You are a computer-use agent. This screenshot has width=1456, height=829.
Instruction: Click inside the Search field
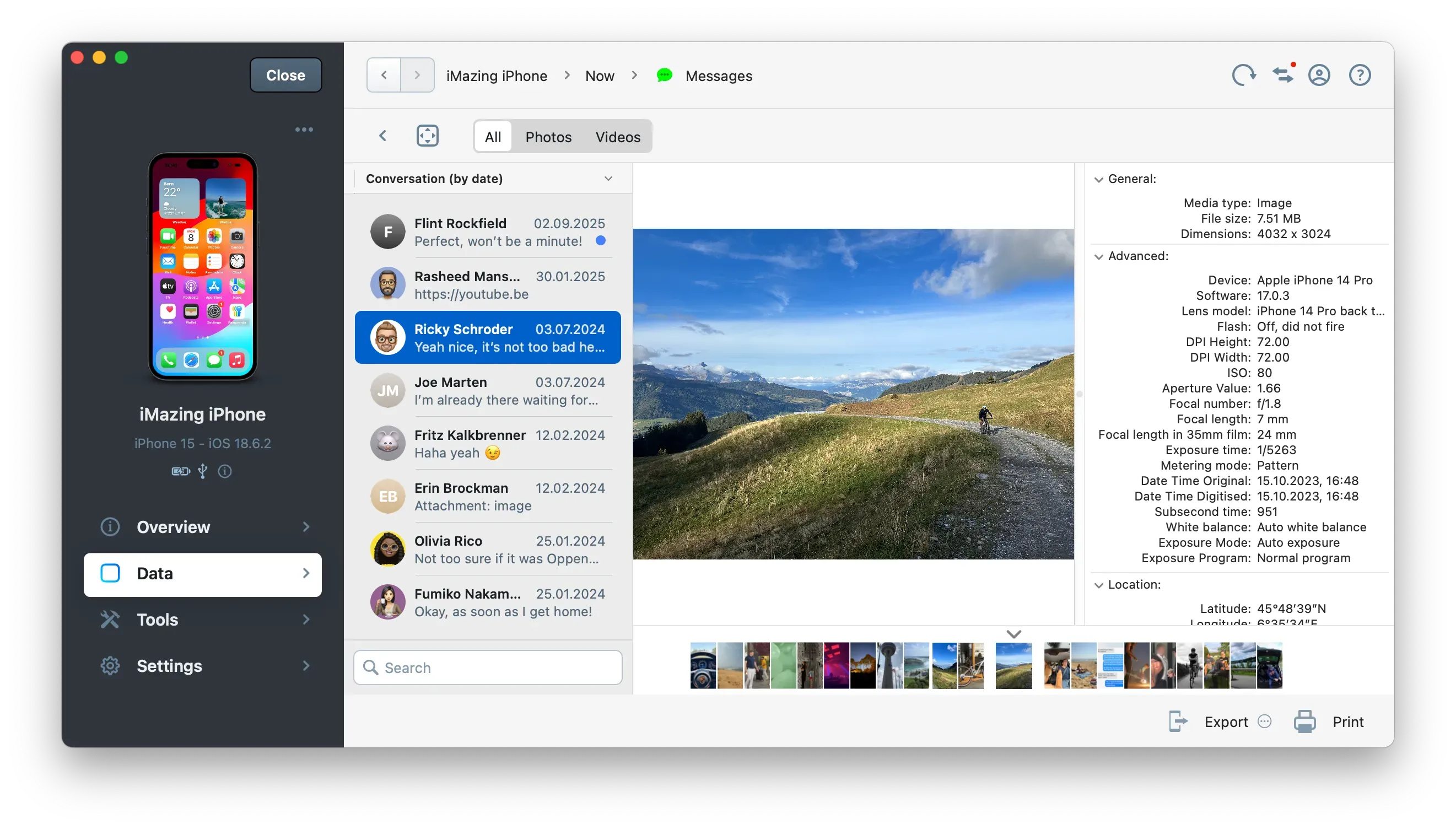tap(487, 667)
